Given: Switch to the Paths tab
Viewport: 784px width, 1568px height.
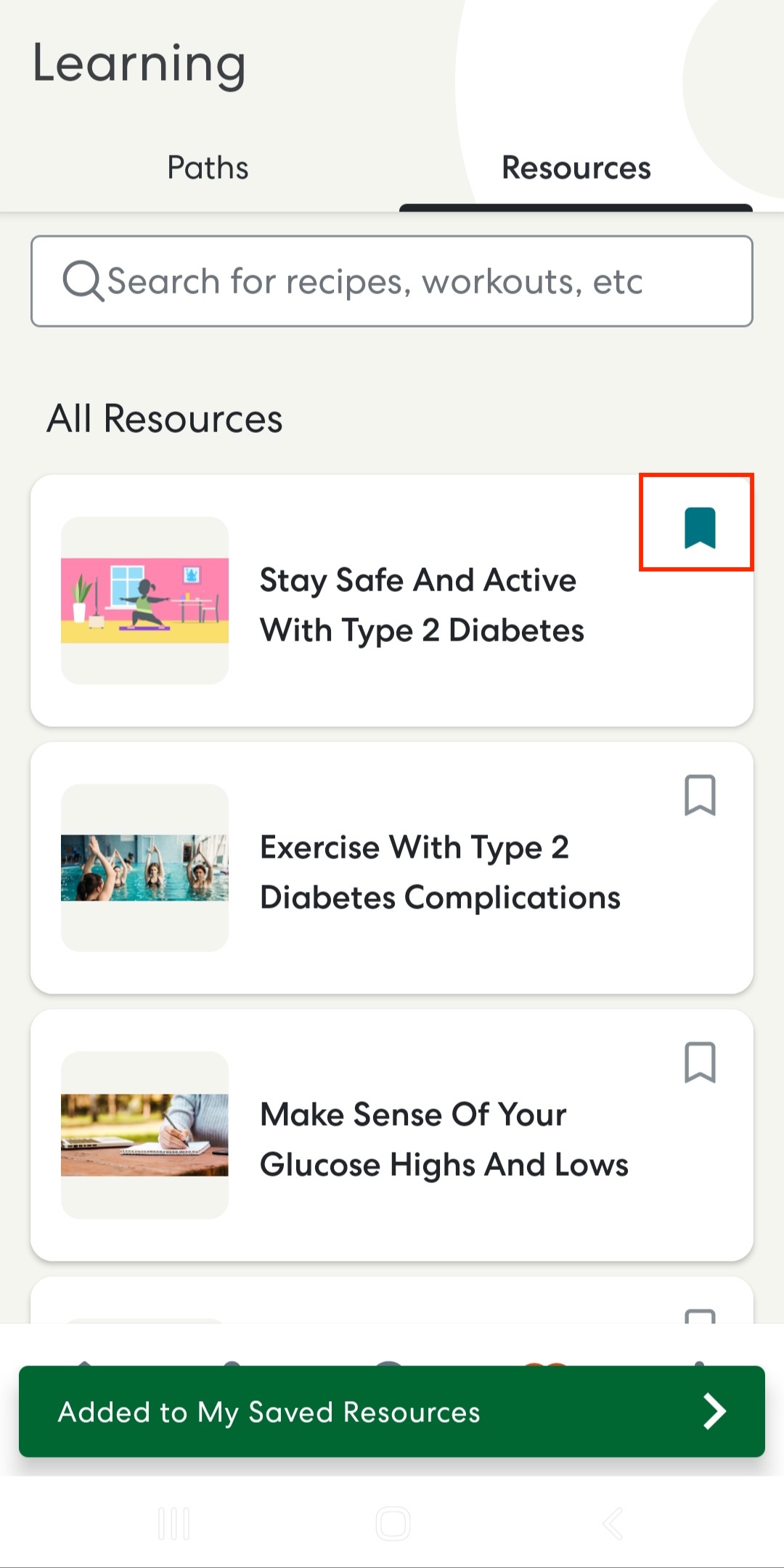Looking at the screenshot, I should (x=208, y=168).
